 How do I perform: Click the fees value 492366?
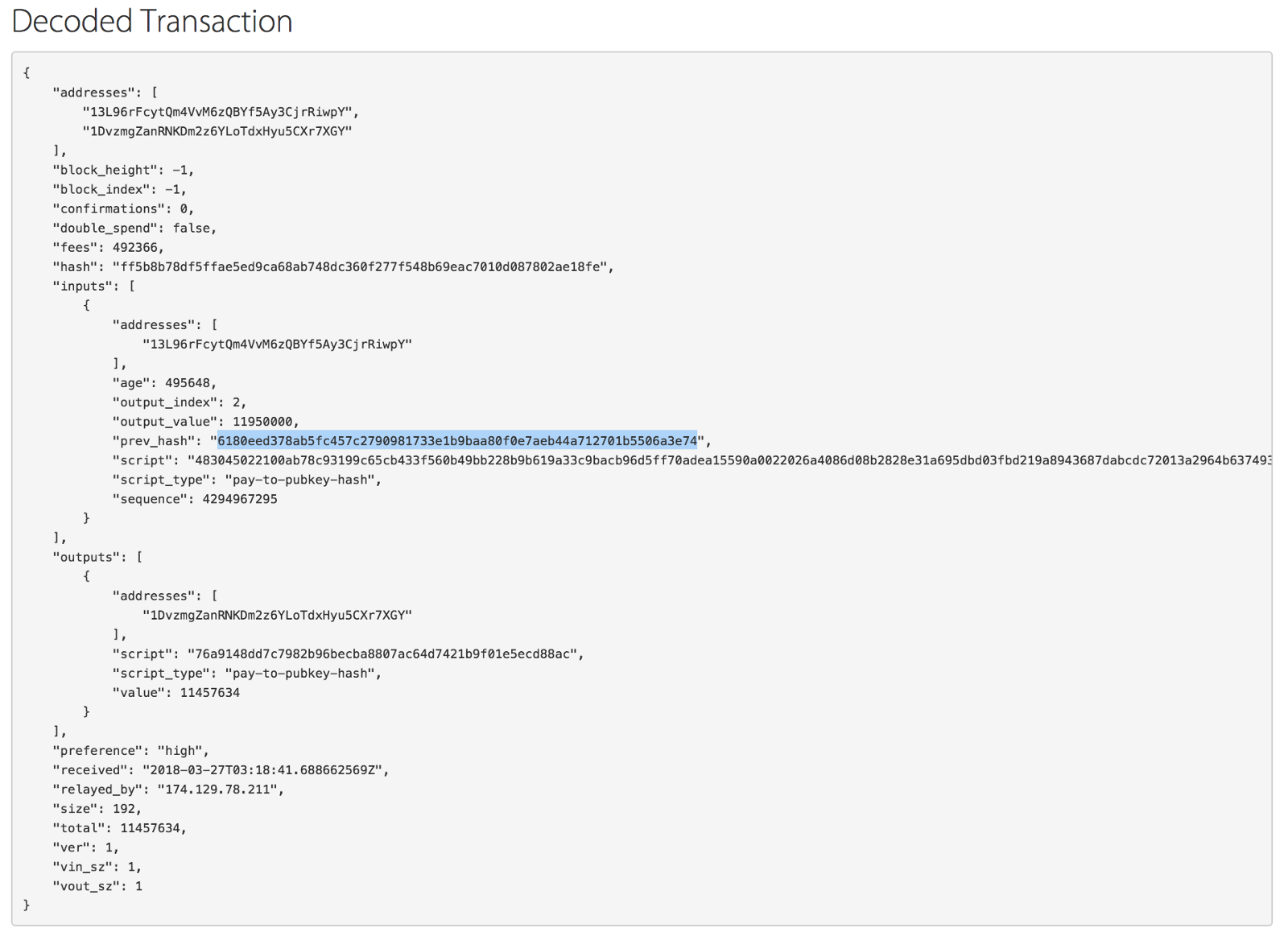pyautogui.click(x=136, y=247)
